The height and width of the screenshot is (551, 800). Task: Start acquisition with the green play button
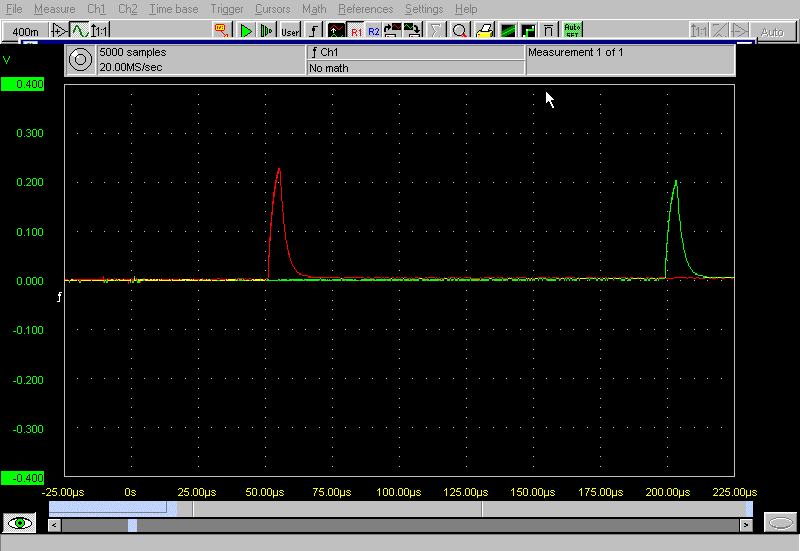click(247, 31)
